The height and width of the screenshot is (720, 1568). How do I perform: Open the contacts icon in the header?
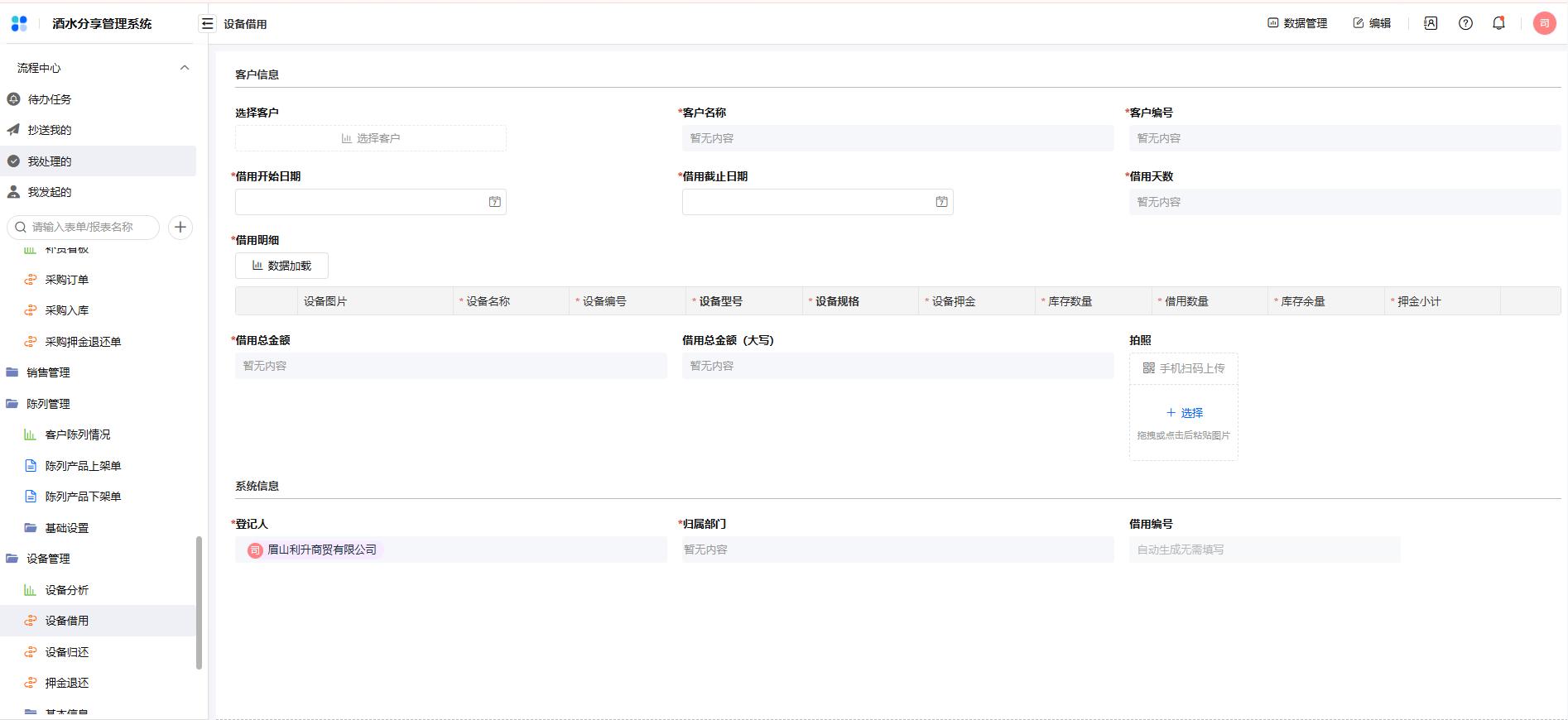(x=1431, y=23)
